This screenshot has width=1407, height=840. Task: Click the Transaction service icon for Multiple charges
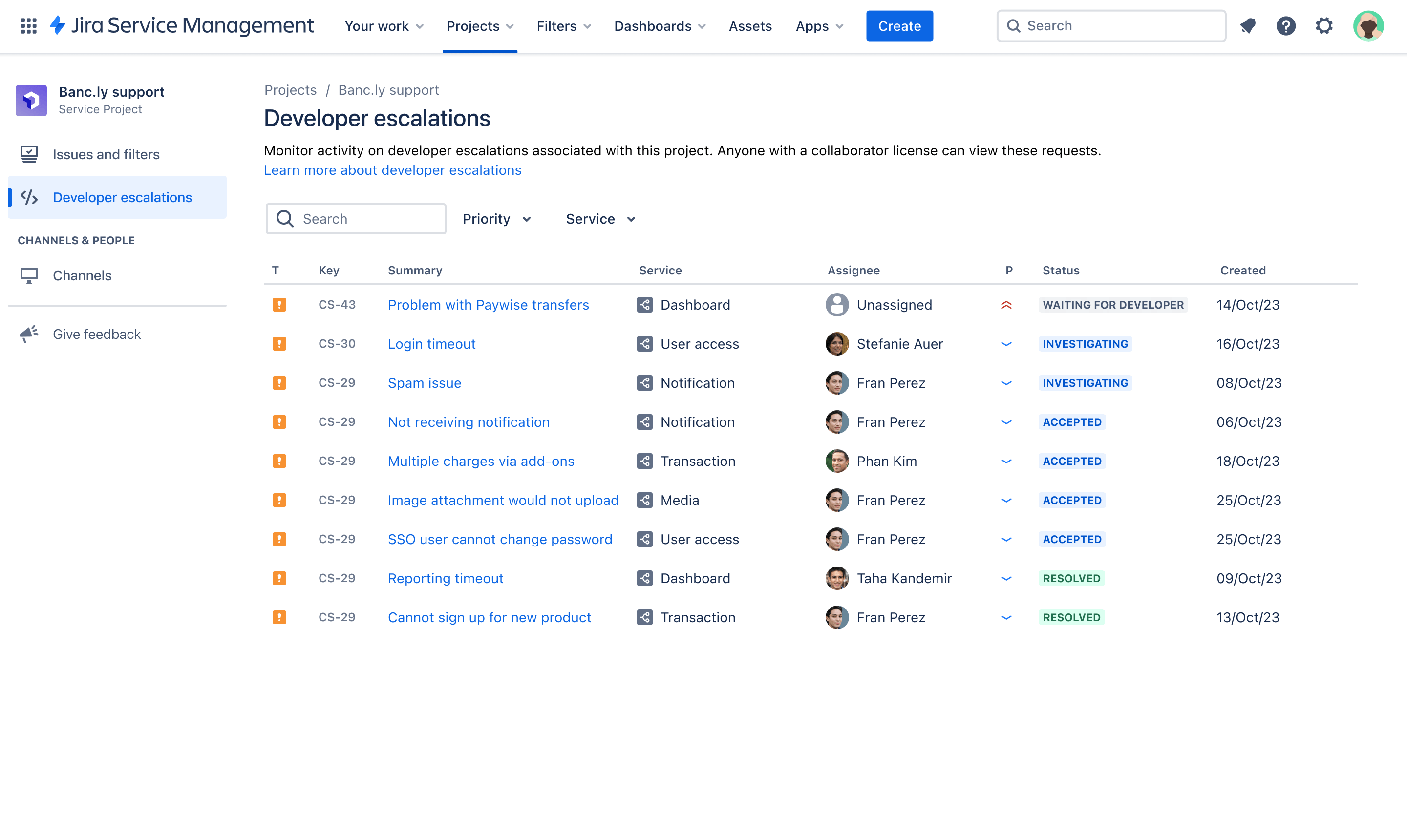(x=645, y=461)
